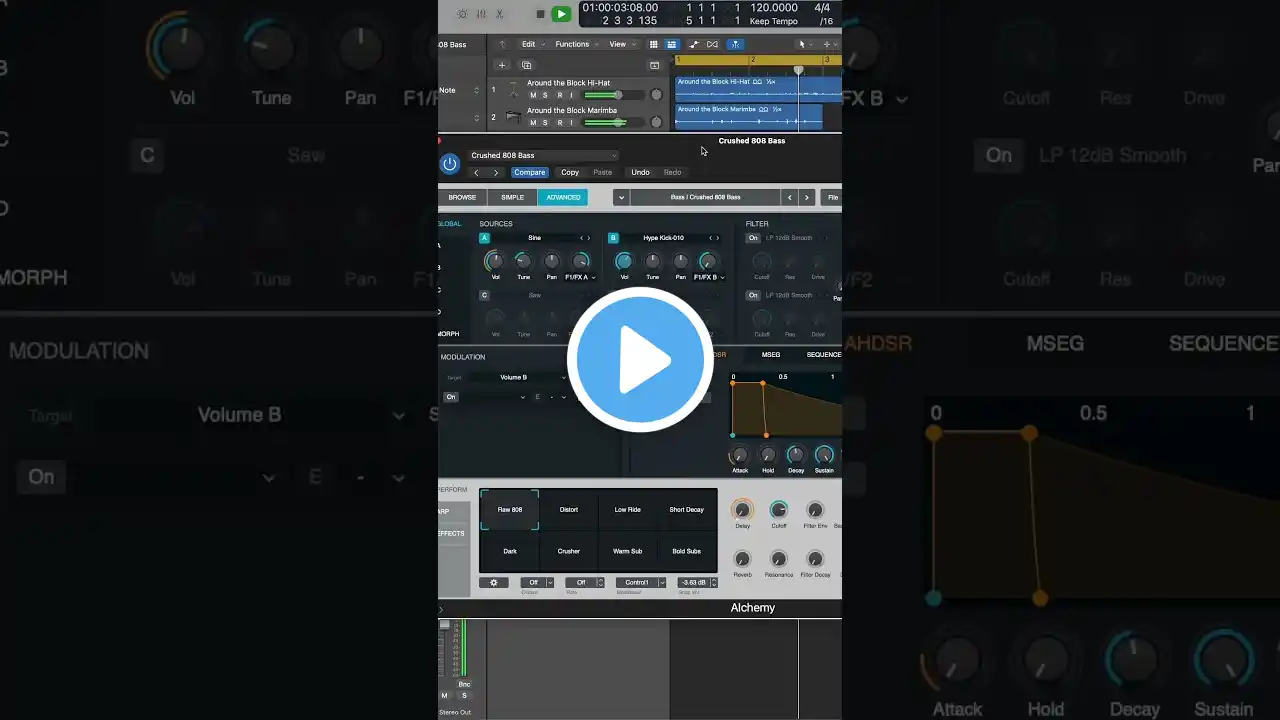Toggle source A button
The height and width of the screenshot is (720, 1280).
coord(485,238)
